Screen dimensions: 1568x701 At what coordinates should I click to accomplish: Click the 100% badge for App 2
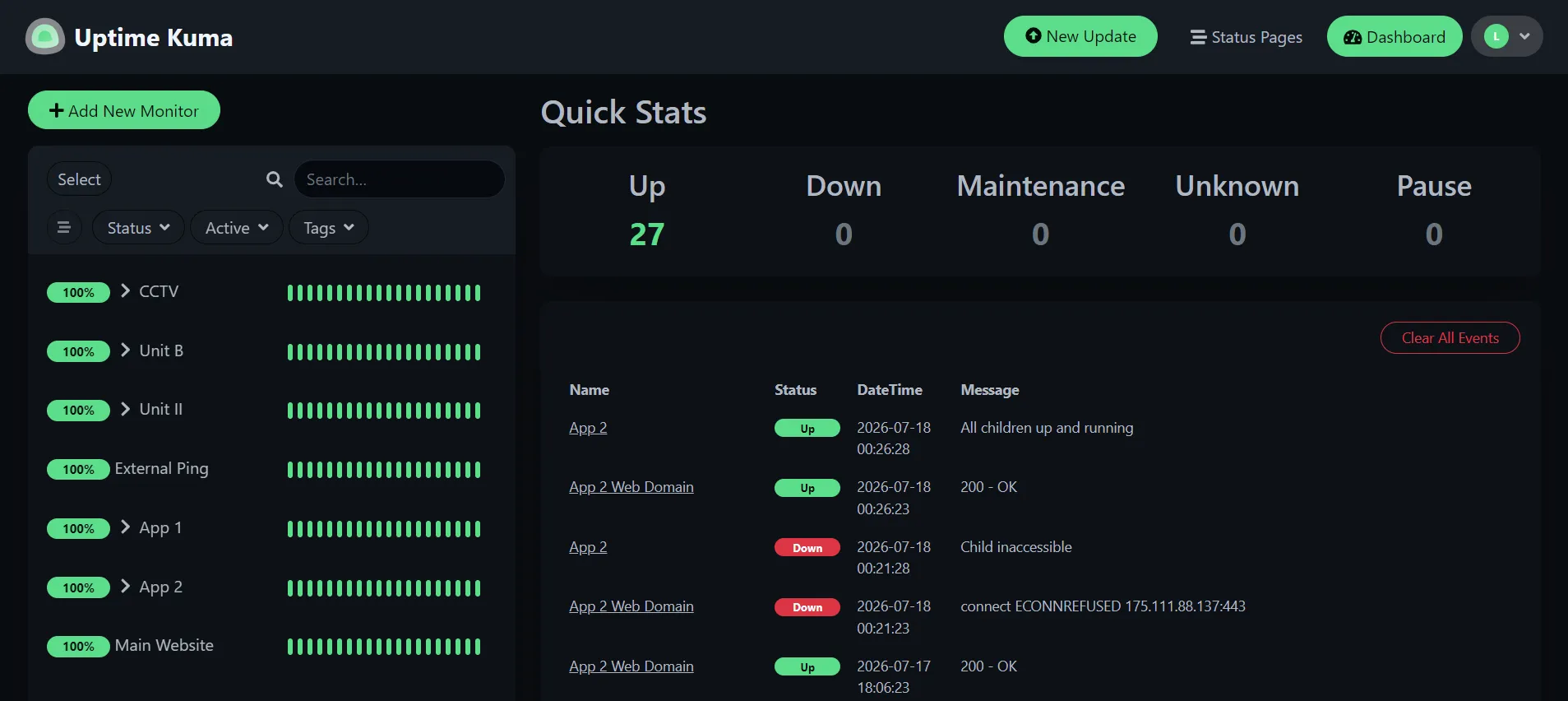coord(78,587)
